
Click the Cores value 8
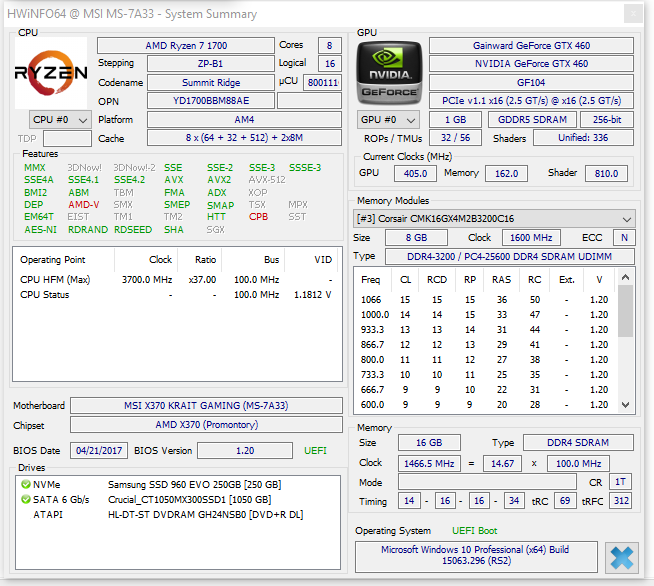(330, 45)
